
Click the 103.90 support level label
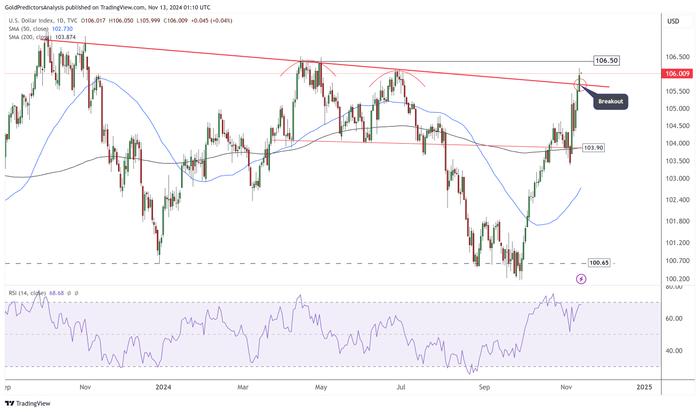(594, 147)
